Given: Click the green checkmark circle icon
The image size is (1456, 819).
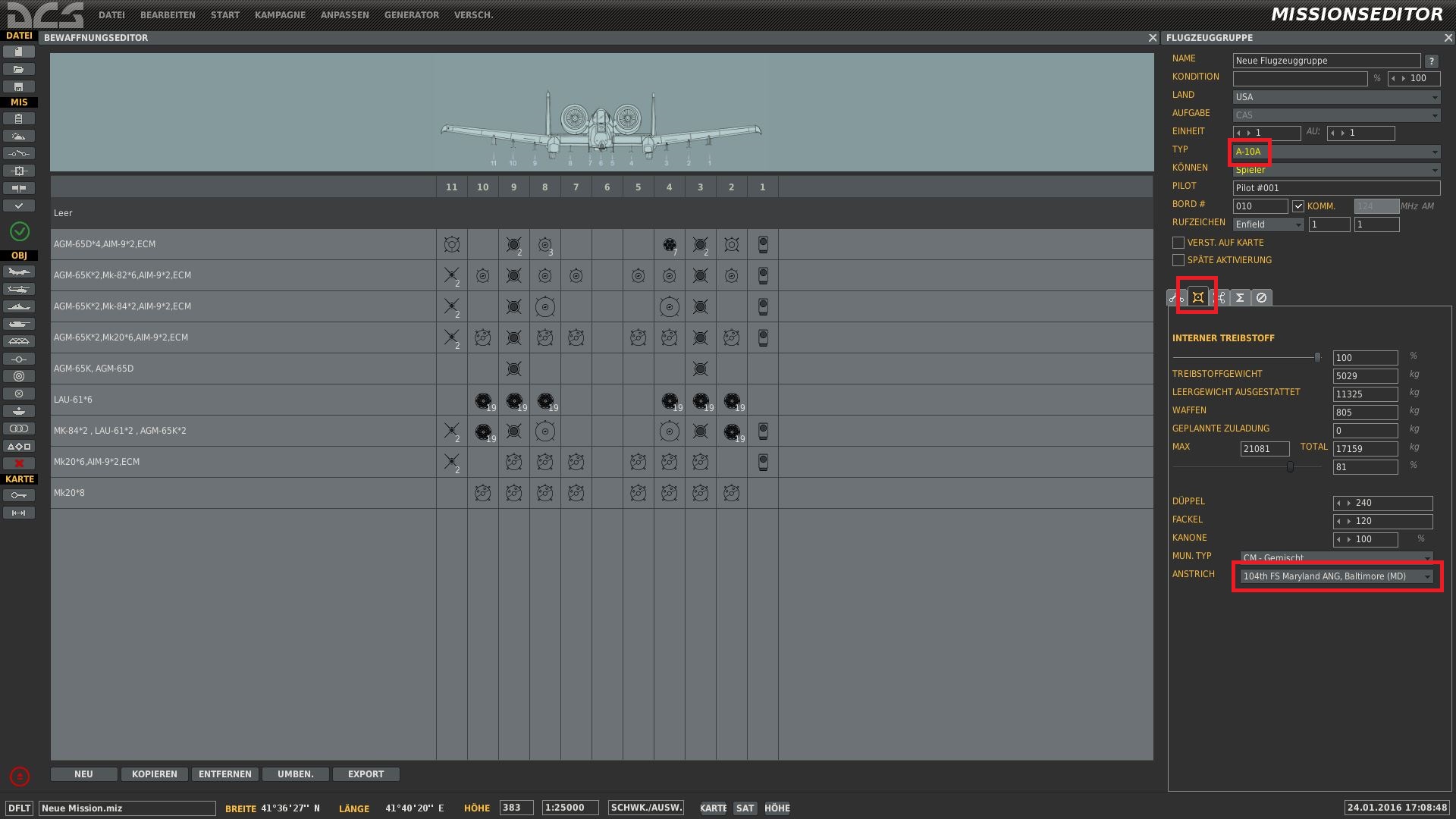Looking at the screenshot, I should pyautogui.click(x=20, y=231).
